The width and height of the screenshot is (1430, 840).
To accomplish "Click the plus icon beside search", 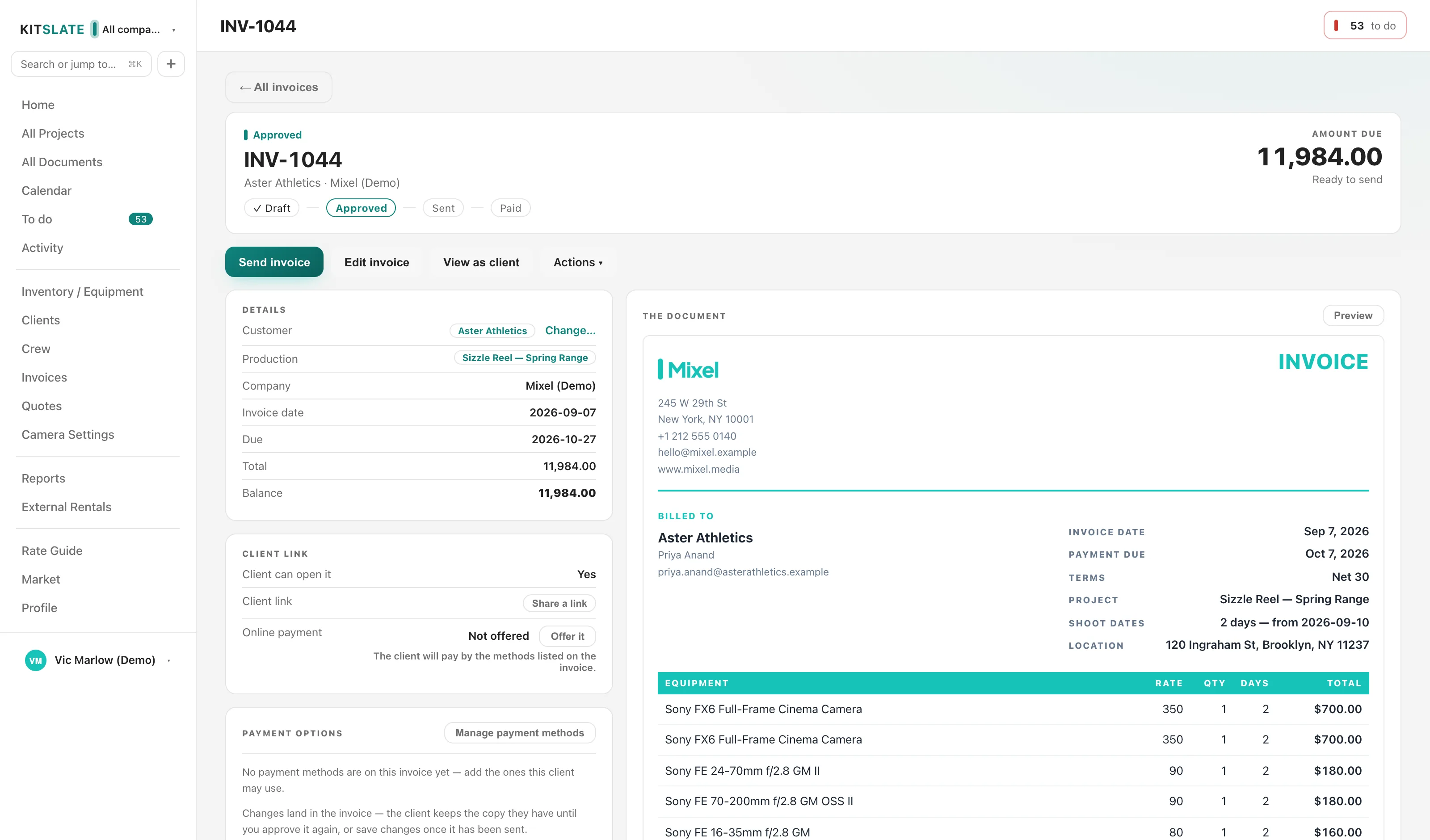I will click(x=171, y=63).
